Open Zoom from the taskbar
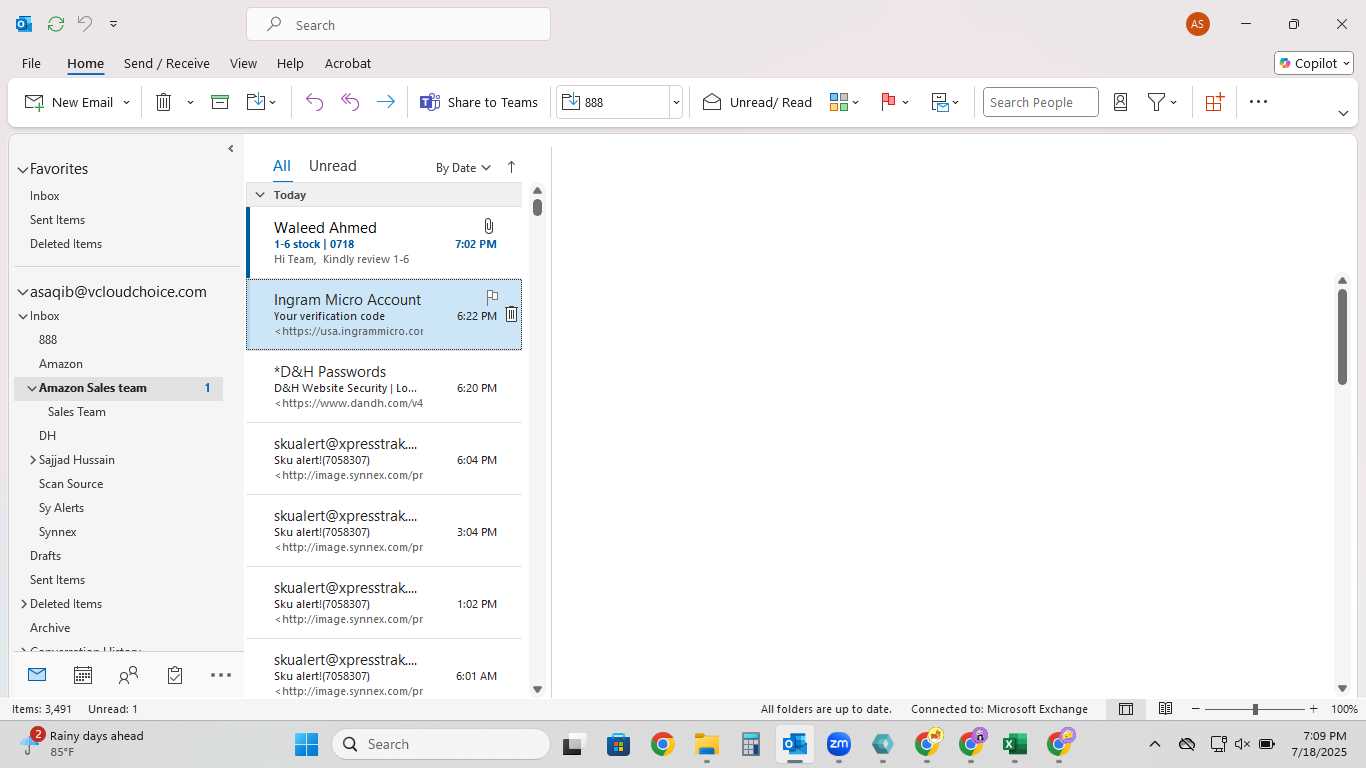Viewport: 1366px width, 768px height. coord(838,744)
